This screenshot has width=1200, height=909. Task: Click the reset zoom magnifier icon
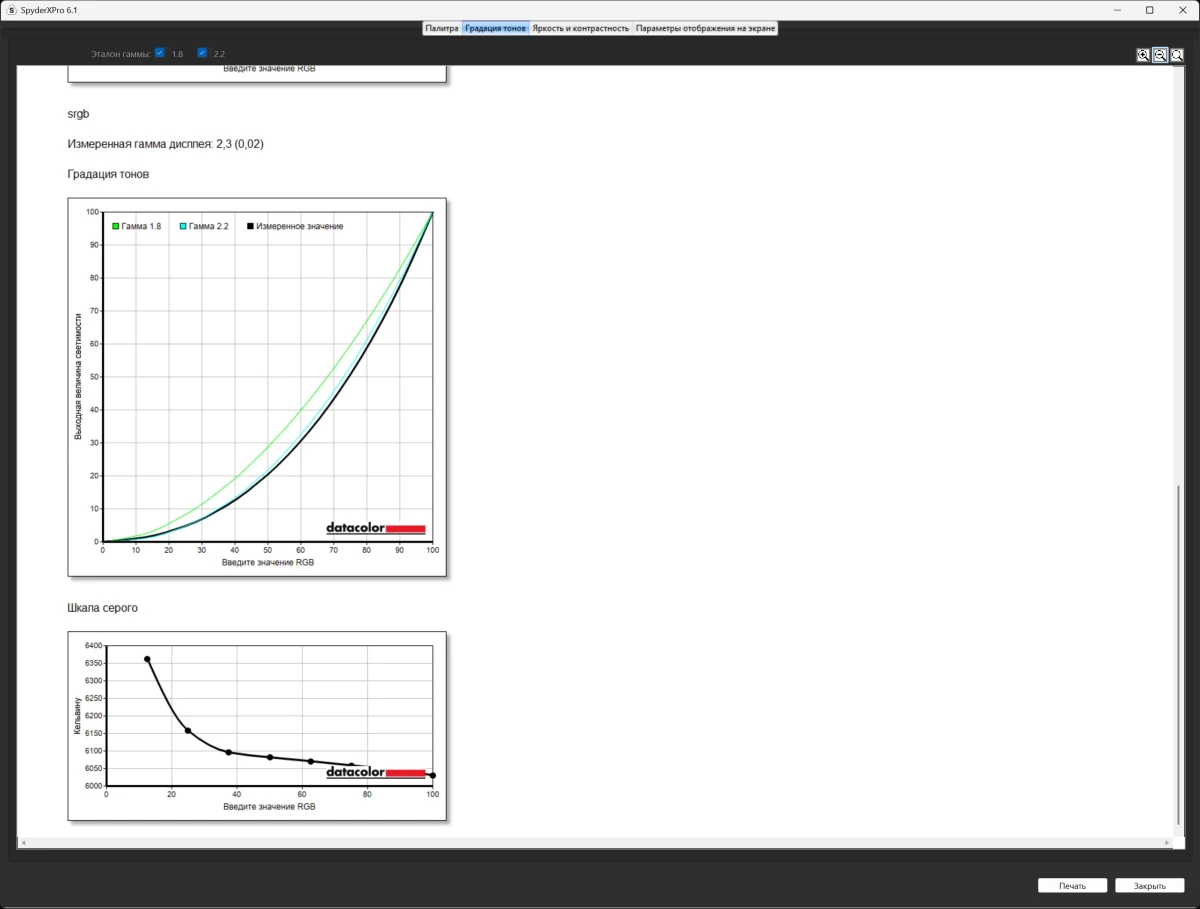[1177, 56]
